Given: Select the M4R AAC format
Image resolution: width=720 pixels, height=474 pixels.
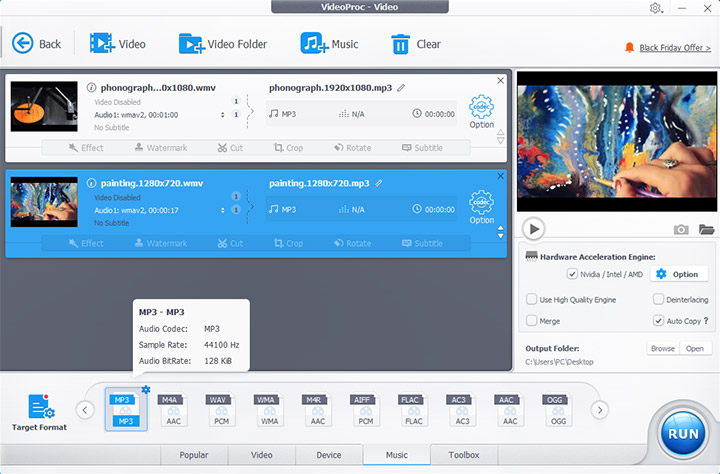Looking at the screenshot, I should click(317, 410).
